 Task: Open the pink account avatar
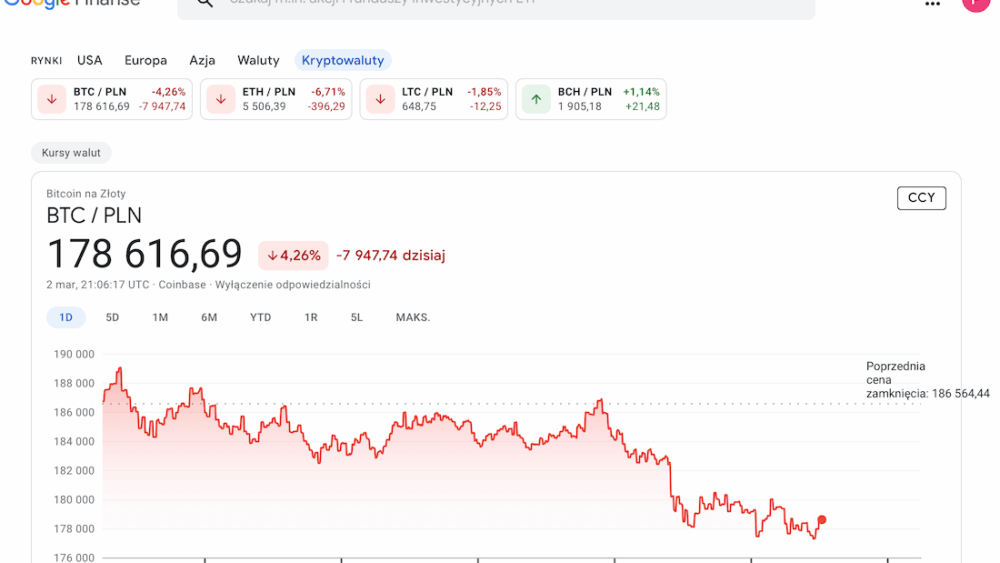(976, 3)
